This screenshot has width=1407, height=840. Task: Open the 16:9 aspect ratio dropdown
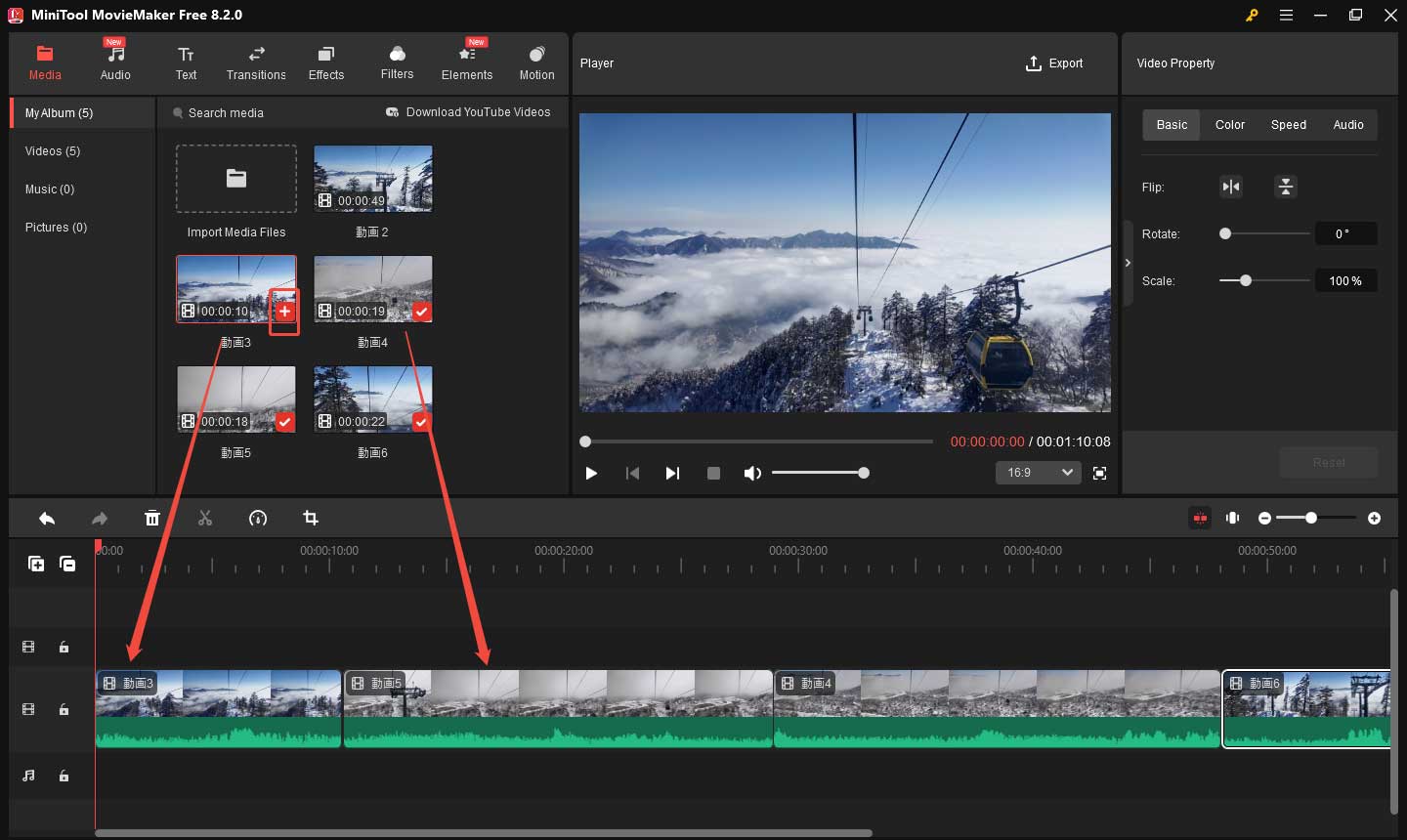(1039, 473)
